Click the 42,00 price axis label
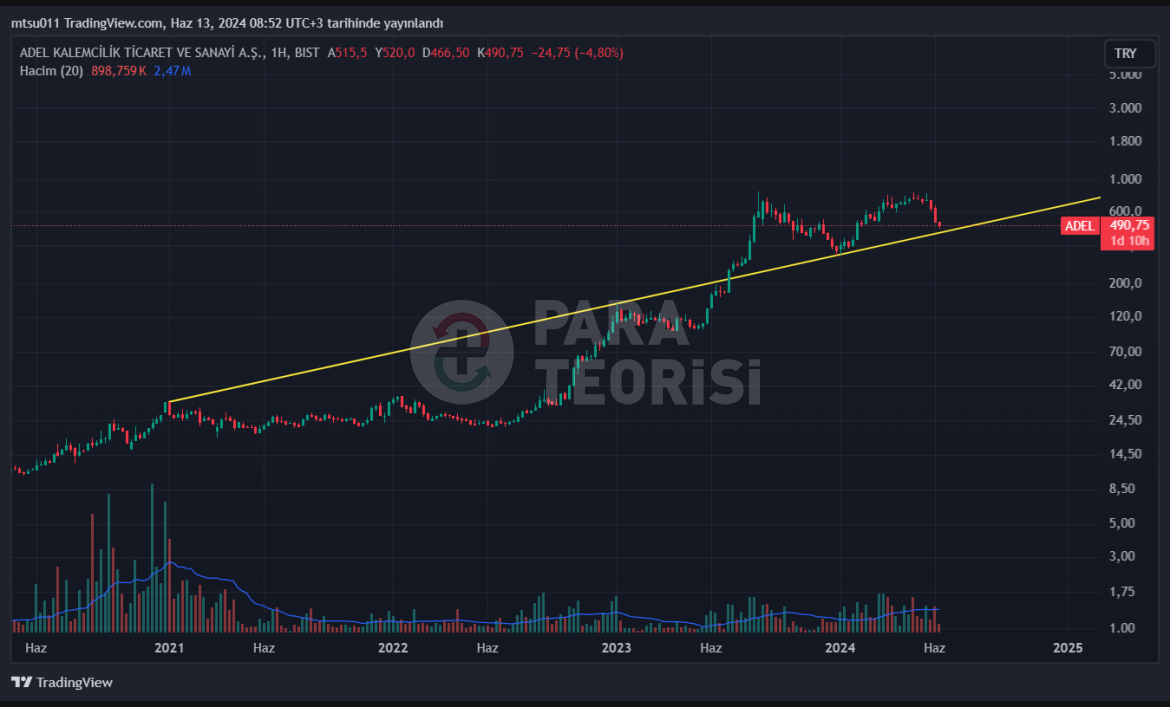The width and height of the screenshot is (1170, 707). (1125, 384)
